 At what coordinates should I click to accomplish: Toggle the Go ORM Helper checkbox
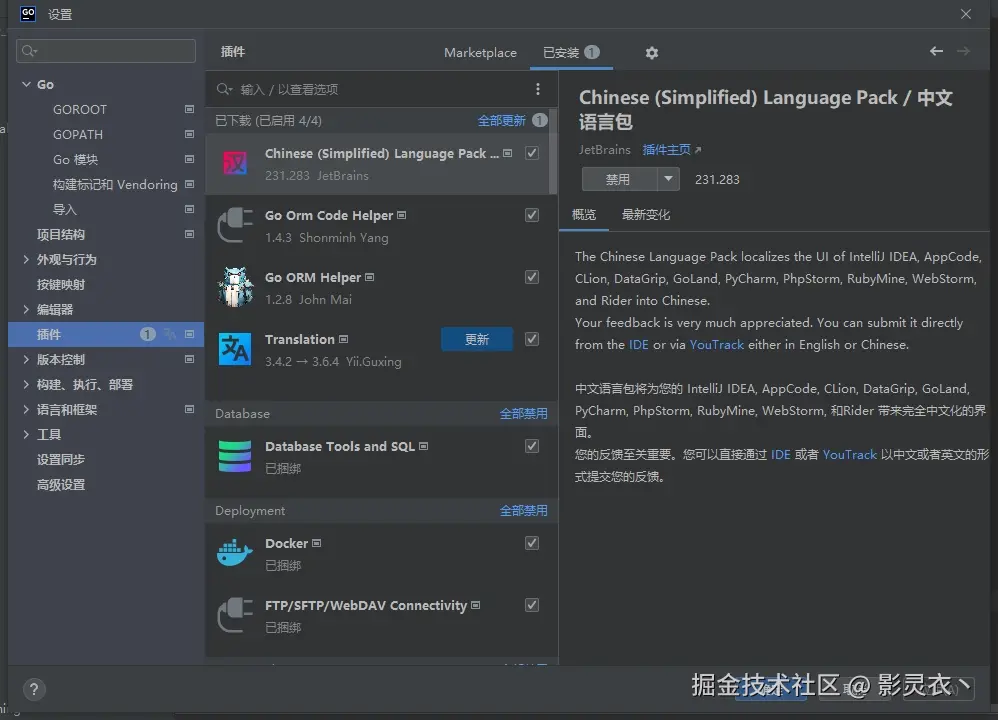point(532,277)
